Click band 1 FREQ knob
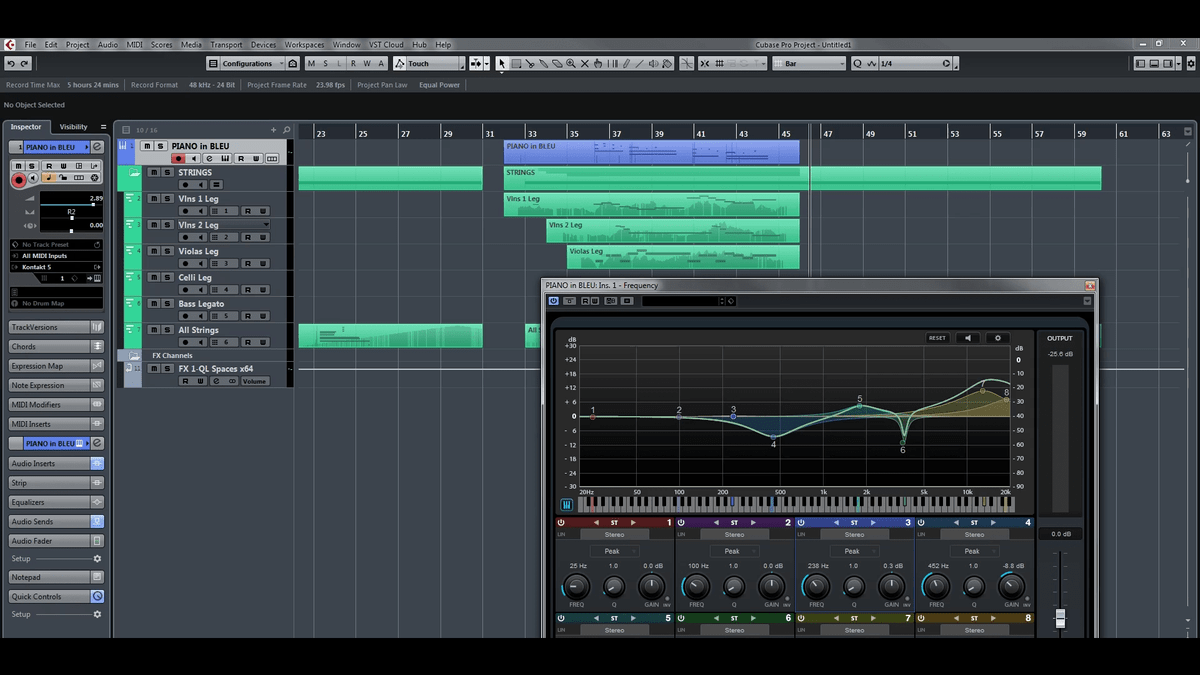1200x675 pixels. tap(576, 587)
